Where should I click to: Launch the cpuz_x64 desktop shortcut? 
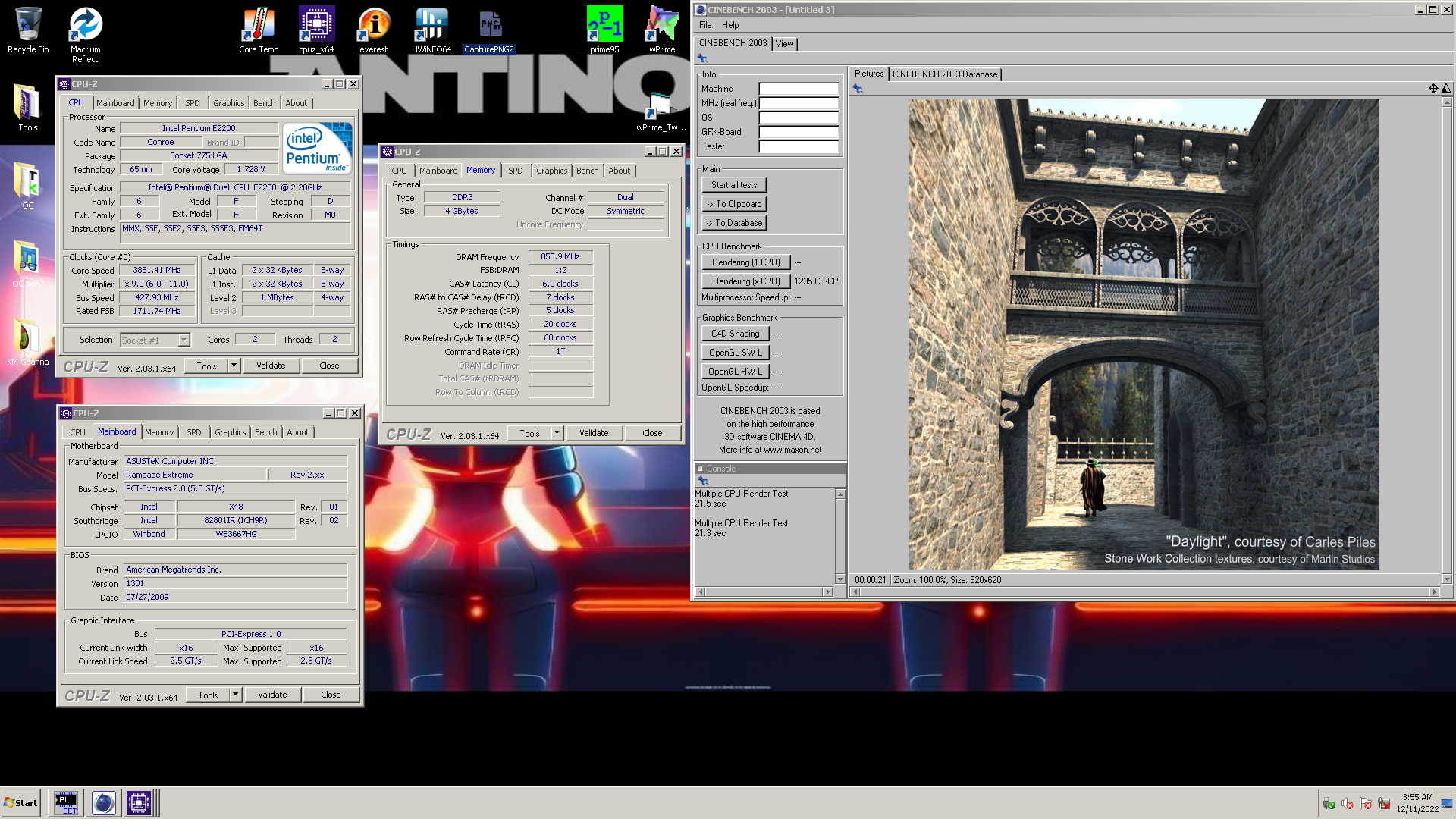pos(316,30)
